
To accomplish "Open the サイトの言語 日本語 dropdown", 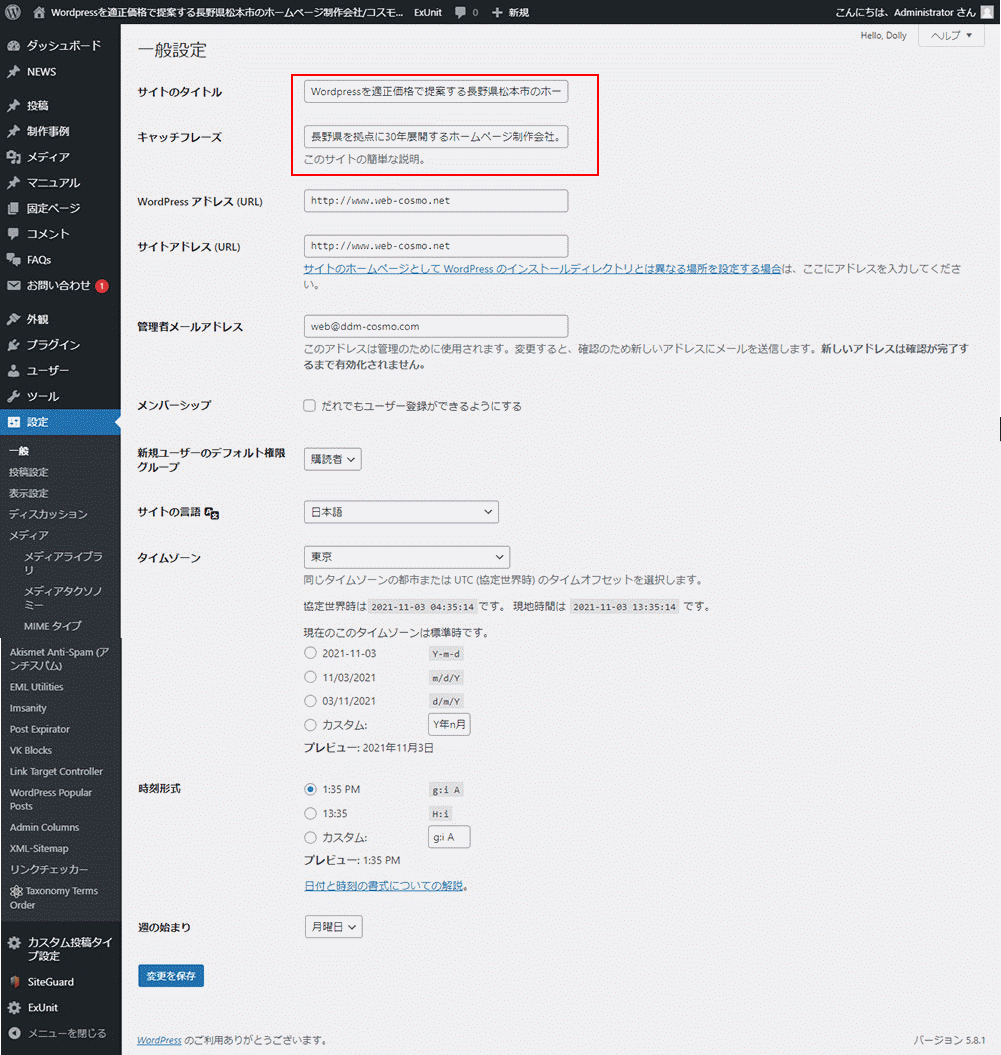I will coord(400,512).
